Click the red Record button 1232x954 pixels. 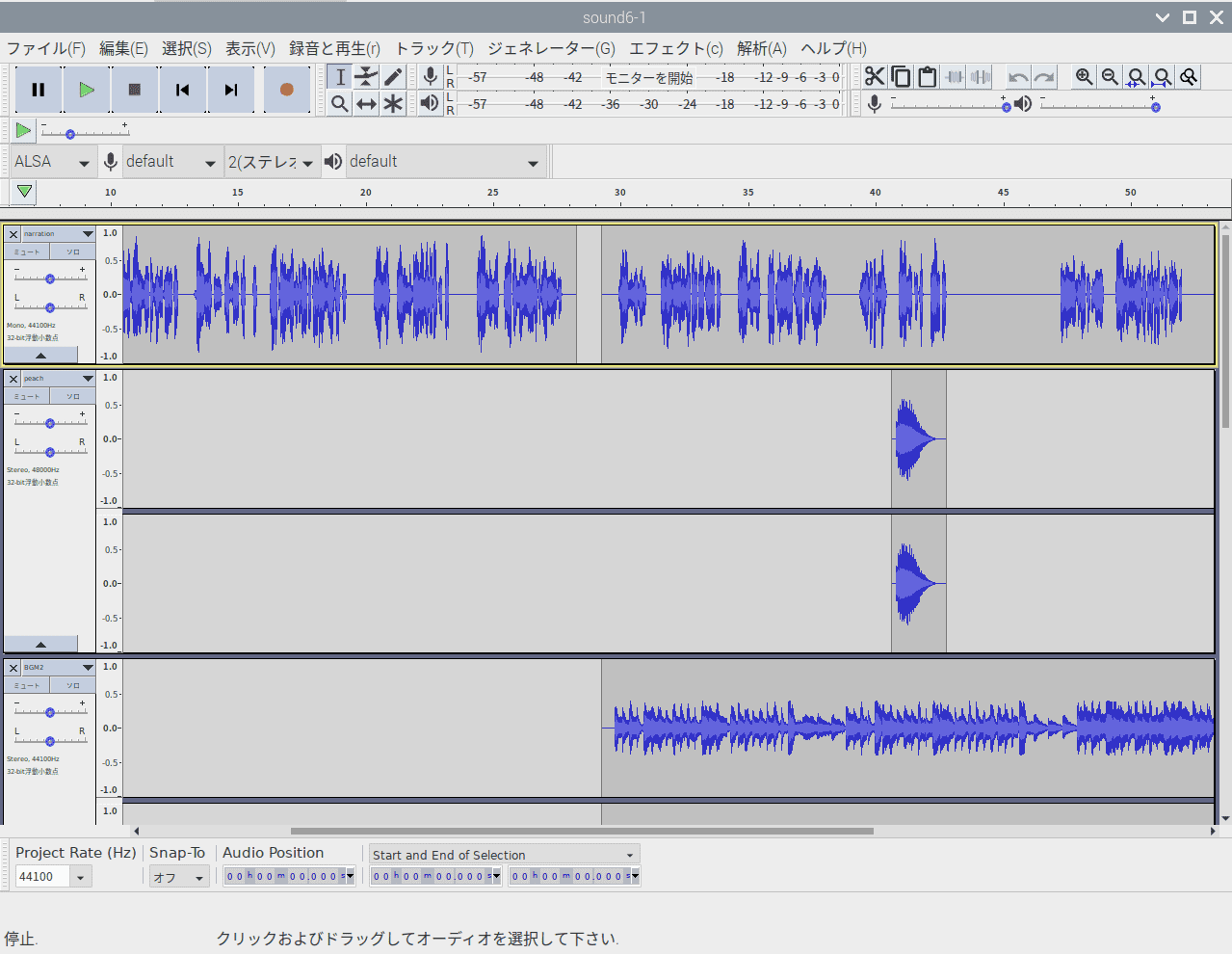click(x=286, y=90)
